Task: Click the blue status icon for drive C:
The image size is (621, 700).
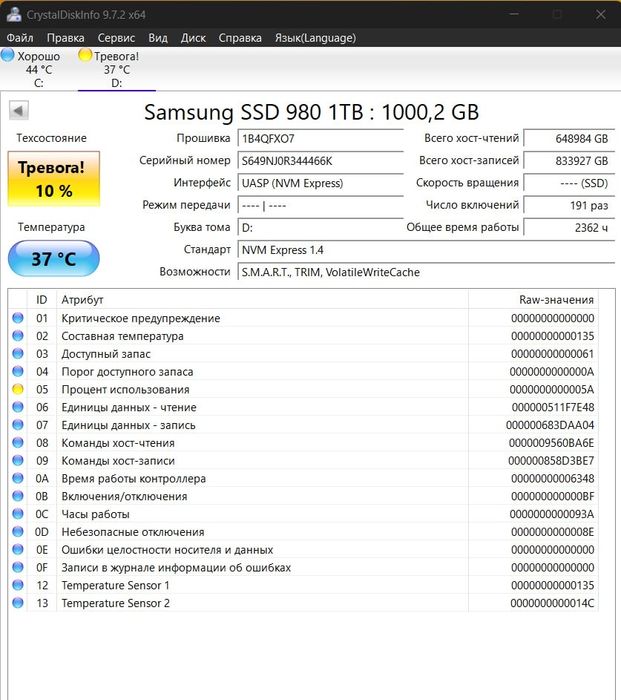Action: click(x=8, y=55)
